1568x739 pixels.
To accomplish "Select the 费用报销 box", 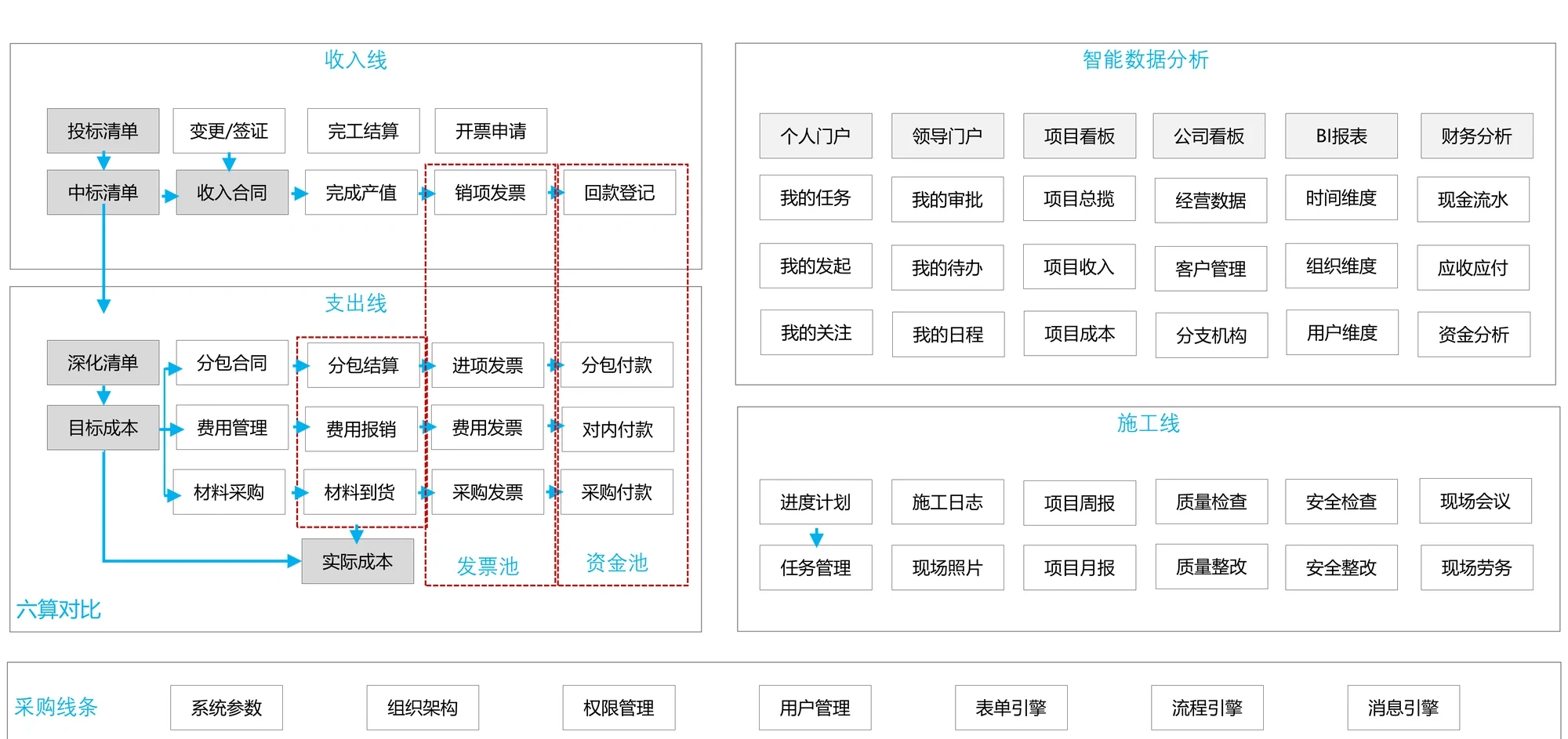I will (x=361, y=429).
